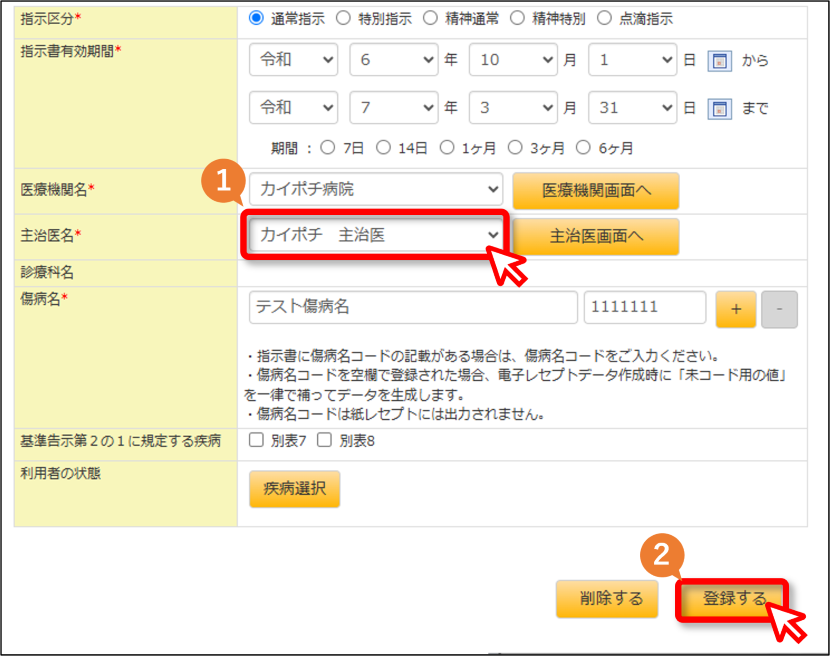The image size is (830, 656).
Task: Expand the end day dropdown showing 31
Action: 633,108
